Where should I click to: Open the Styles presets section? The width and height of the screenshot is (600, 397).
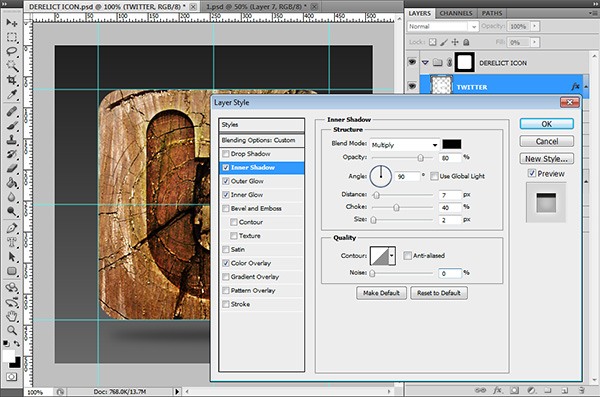point(262,125)
